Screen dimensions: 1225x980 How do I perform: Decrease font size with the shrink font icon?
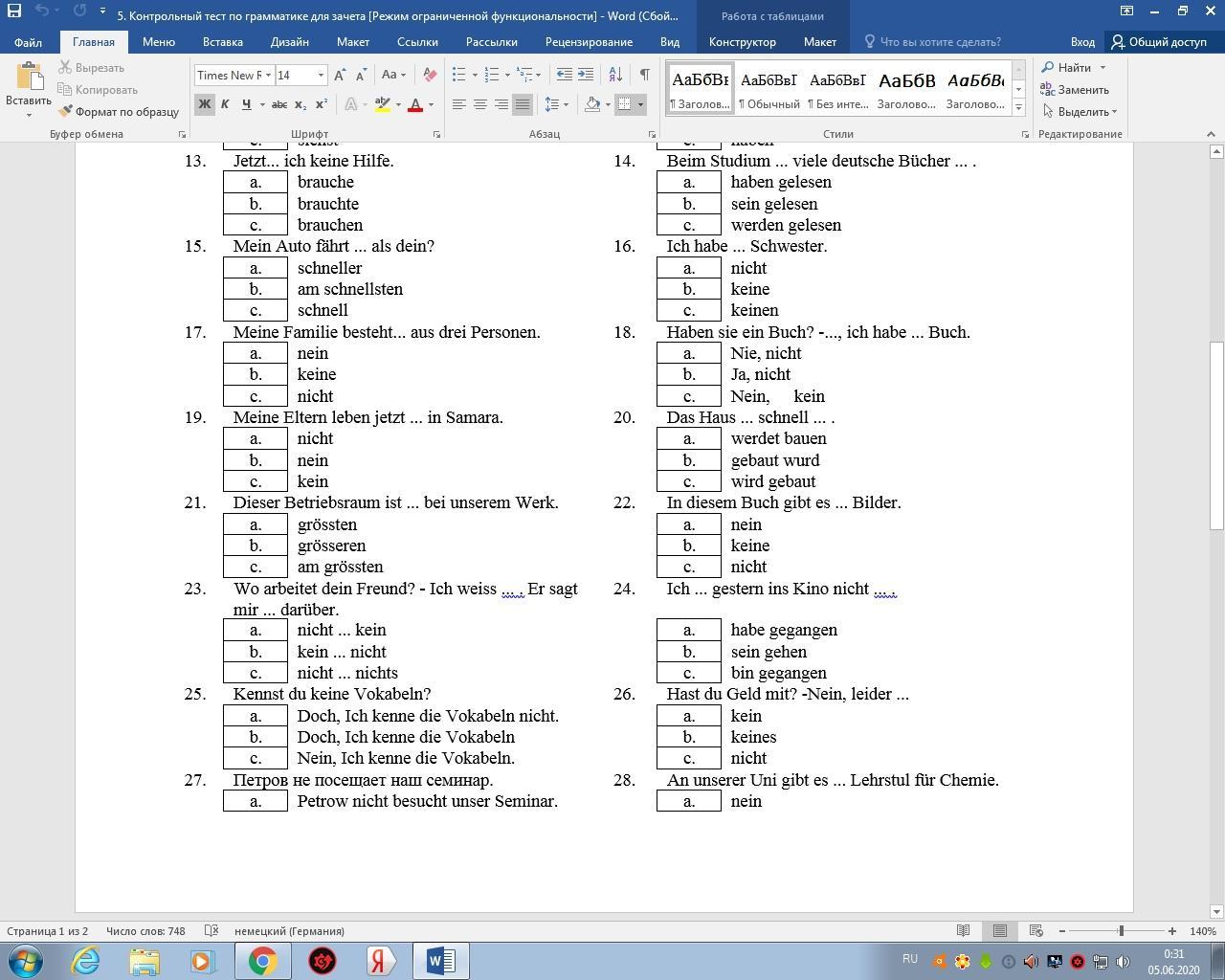[361, 75]
